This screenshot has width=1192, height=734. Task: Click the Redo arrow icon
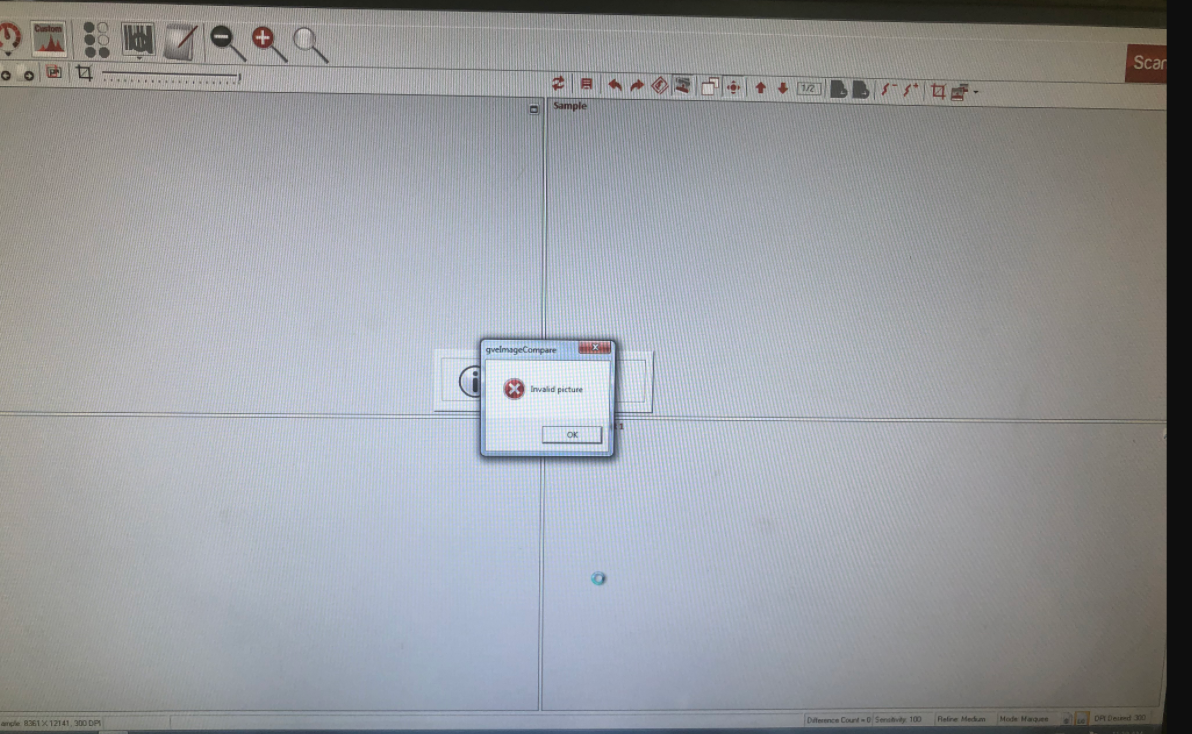click(638, 86)
